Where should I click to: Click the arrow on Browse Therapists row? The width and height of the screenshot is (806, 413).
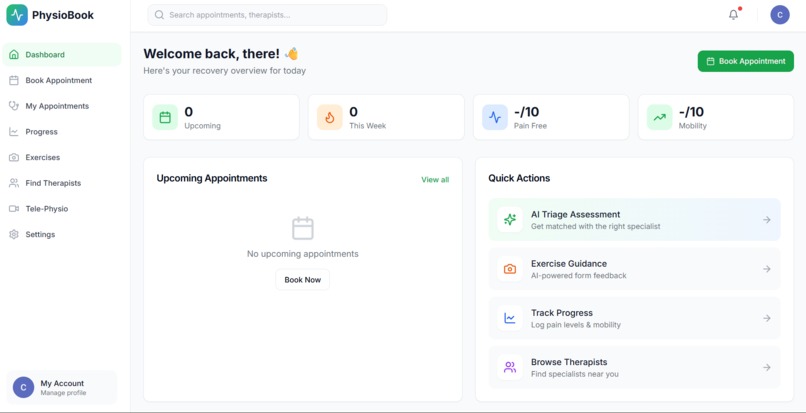click(766, 367)
